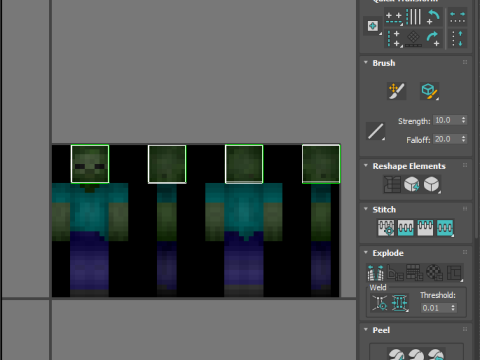This screenshot has height=360, width=480.
Task: Activate the Relax brush with cube icon
Action: (429, 91)
